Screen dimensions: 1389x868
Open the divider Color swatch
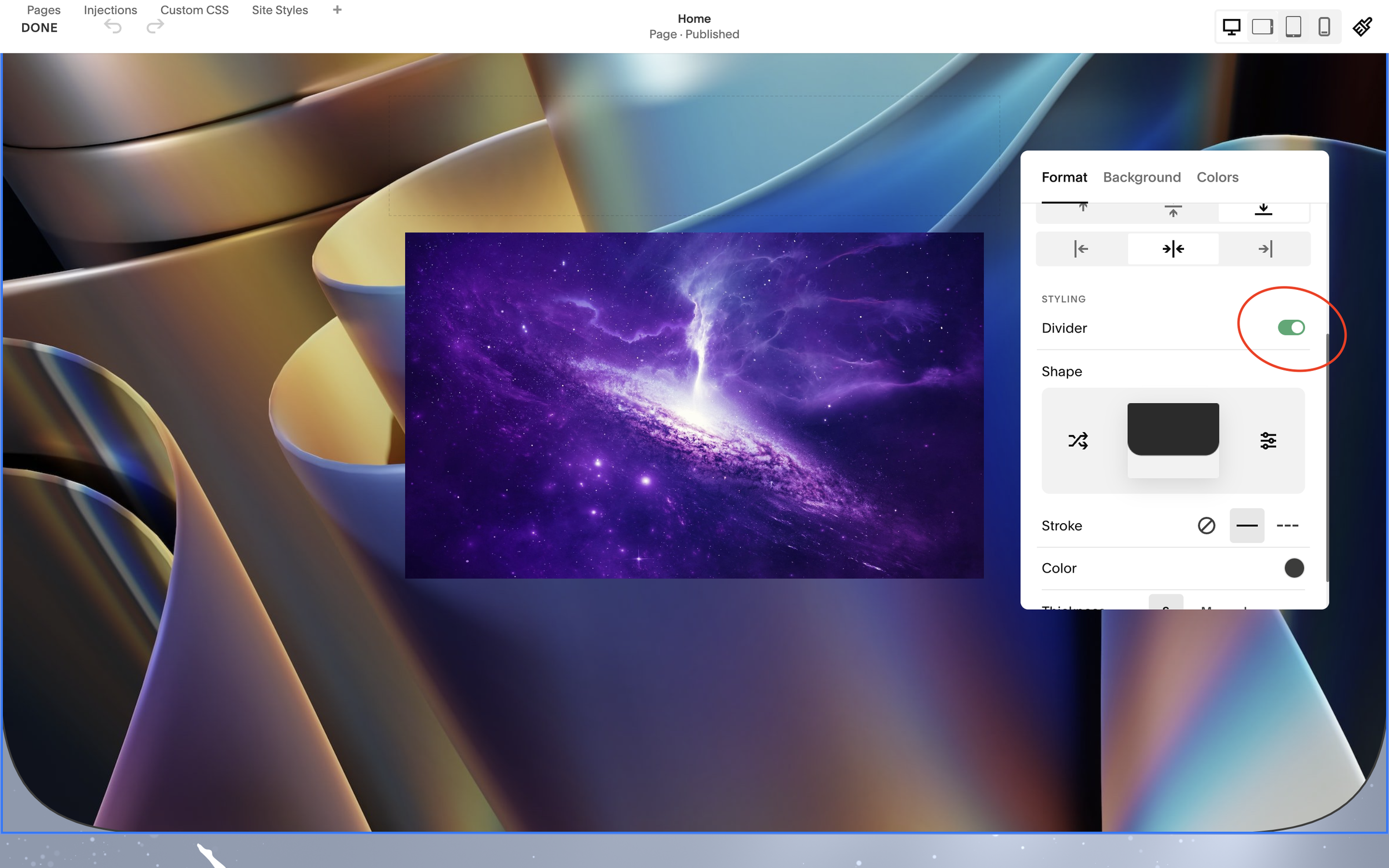click(1294, 568)
